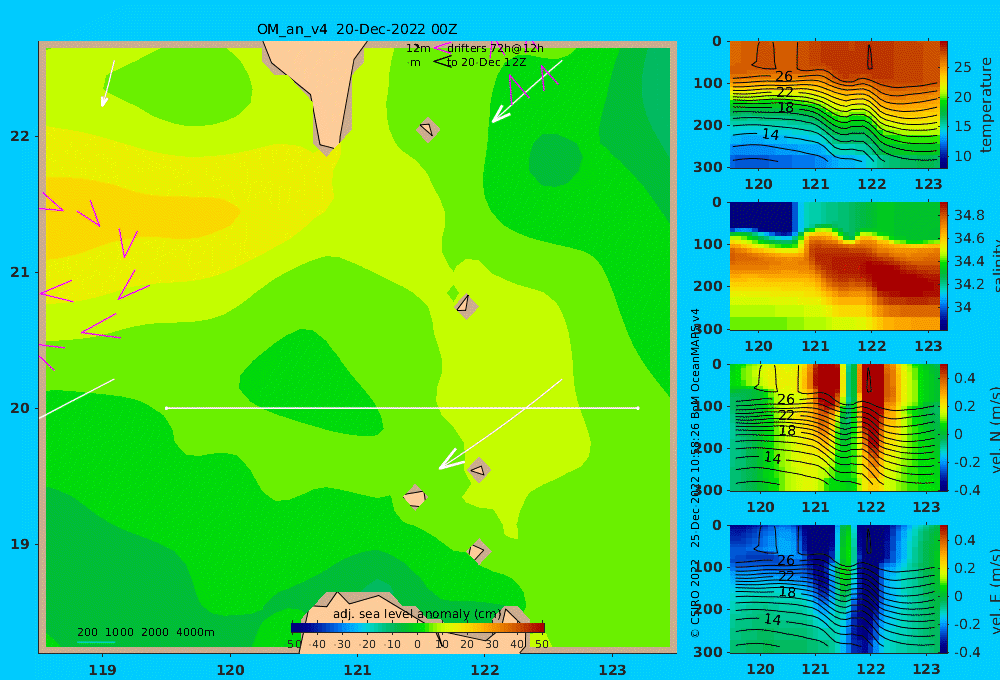Click the salinity color scale bar
Viewport: 1000px width, 680px height.
pyautogui.click(x=944, y=266)
